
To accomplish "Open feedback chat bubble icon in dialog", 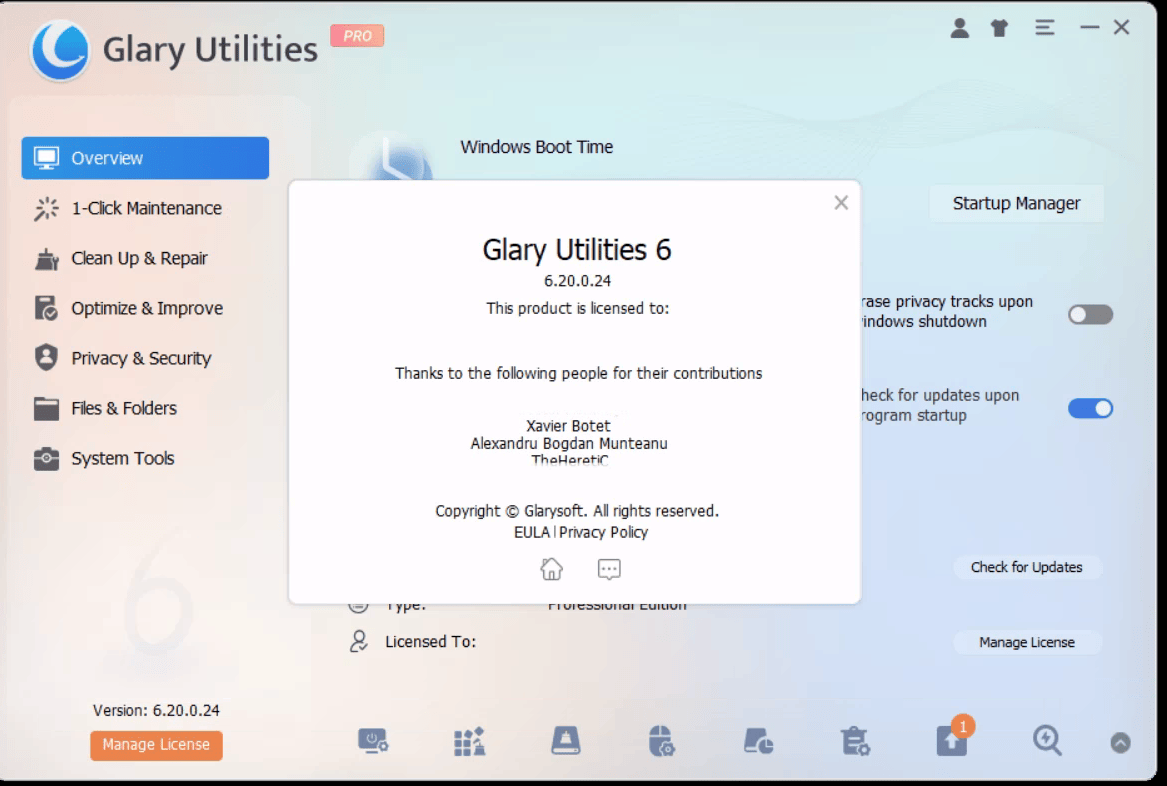I will pos(609,569).
